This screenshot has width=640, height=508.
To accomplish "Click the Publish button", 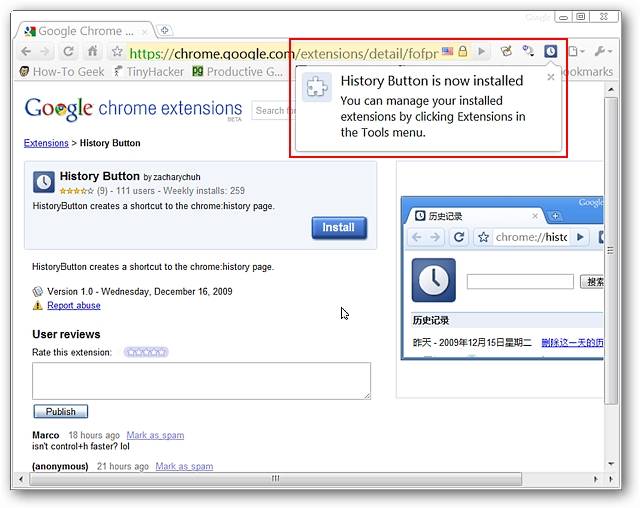I will [x=60, y=411].
